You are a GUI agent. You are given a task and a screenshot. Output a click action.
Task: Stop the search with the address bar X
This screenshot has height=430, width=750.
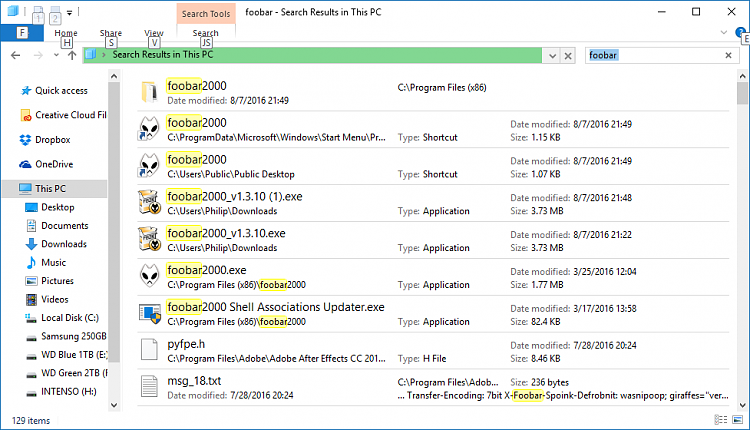pyautogui.click(x=568, y=56)
